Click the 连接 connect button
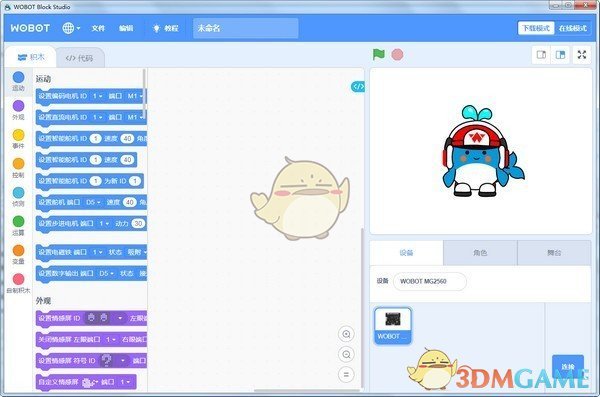Image resolution: width=600 pixels, height=397 pixels. pos(568,367)
